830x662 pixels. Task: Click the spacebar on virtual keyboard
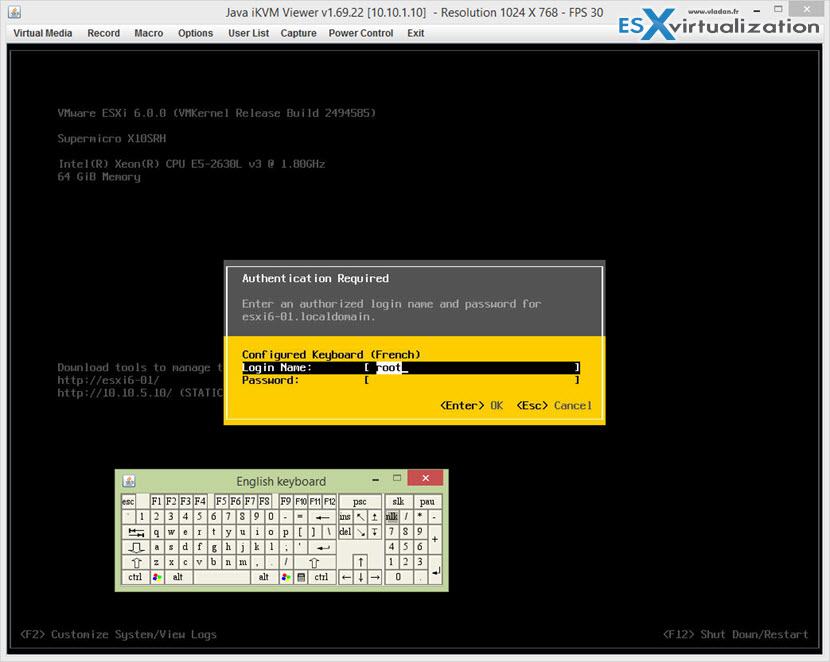(222, 577)
